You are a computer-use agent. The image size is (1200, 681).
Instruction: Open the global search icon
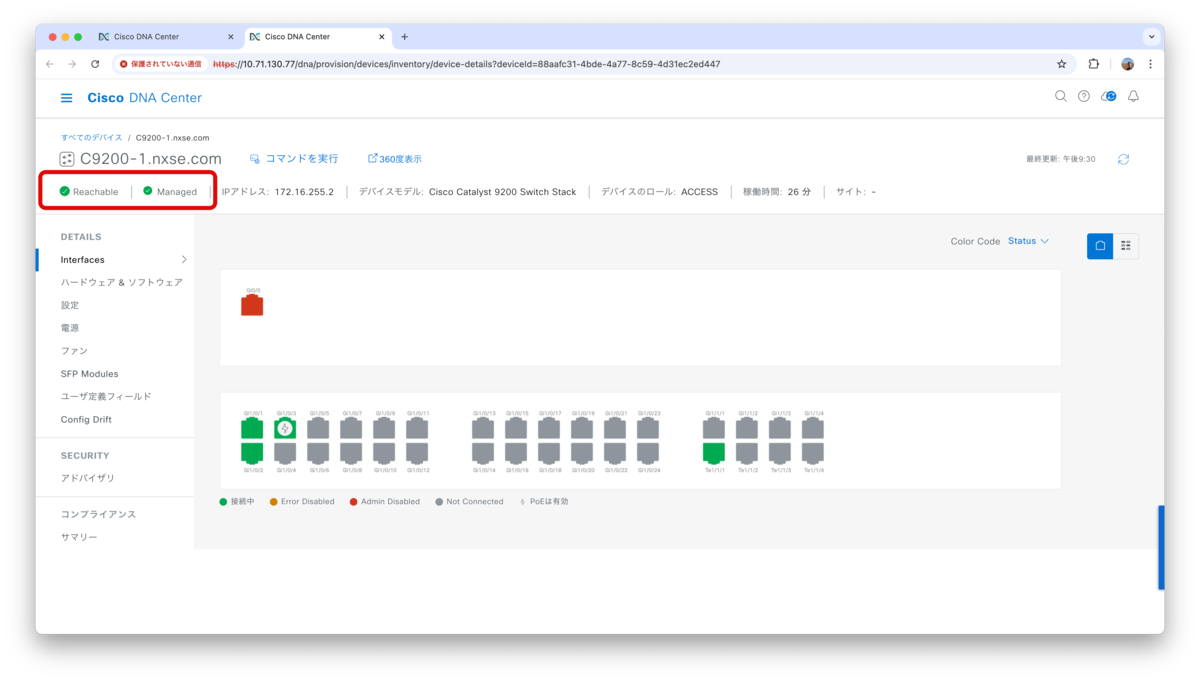point(1060,96)
